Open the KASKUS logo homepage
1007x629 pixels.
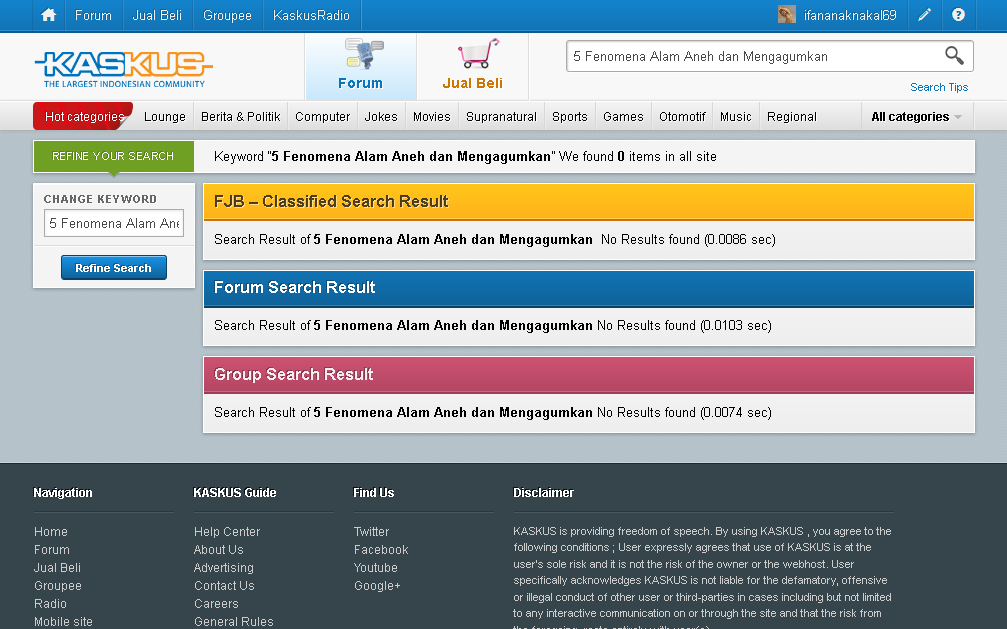tap(123, 69)
